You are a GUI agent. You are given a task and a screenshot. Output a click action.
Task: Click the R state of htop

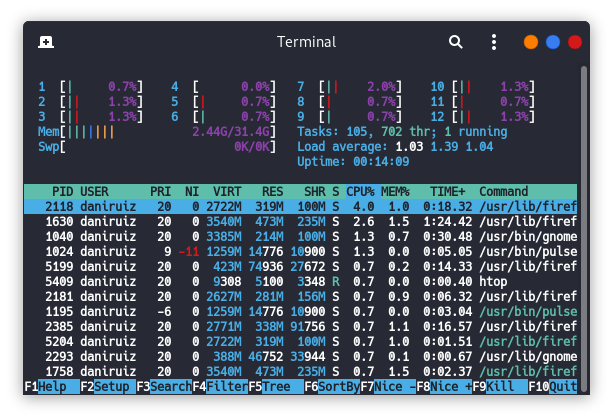point(335,282)
